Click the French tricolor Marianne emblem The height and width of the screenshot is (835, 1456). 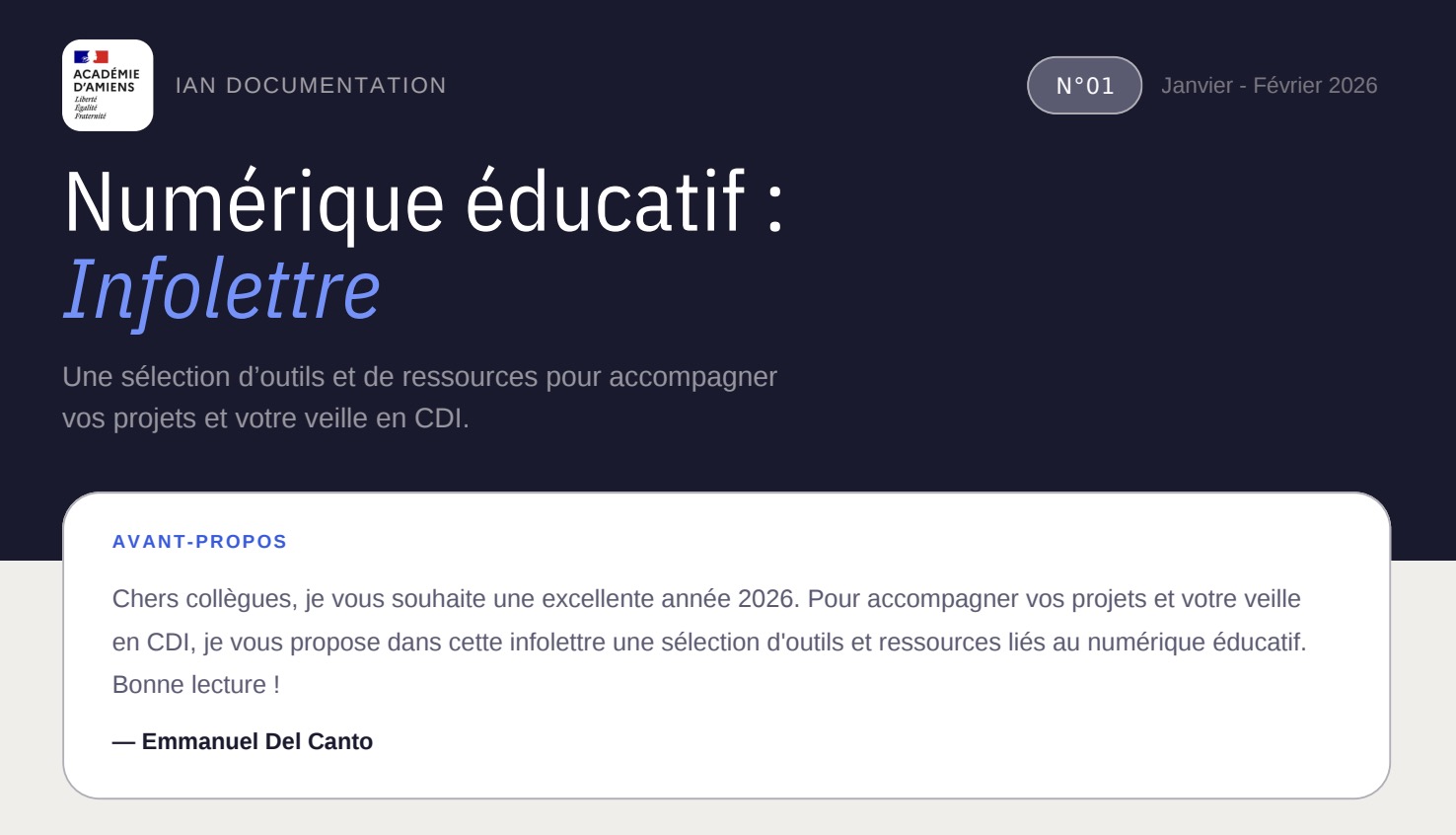click(x=91, y=57)
